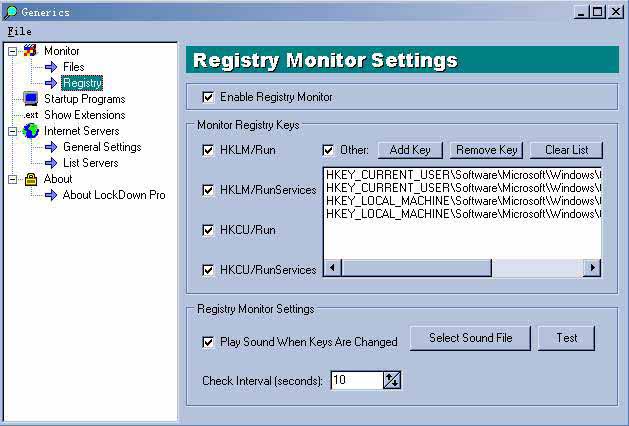Disable the Enable Registry Monitor checkbox

point(208,97)
